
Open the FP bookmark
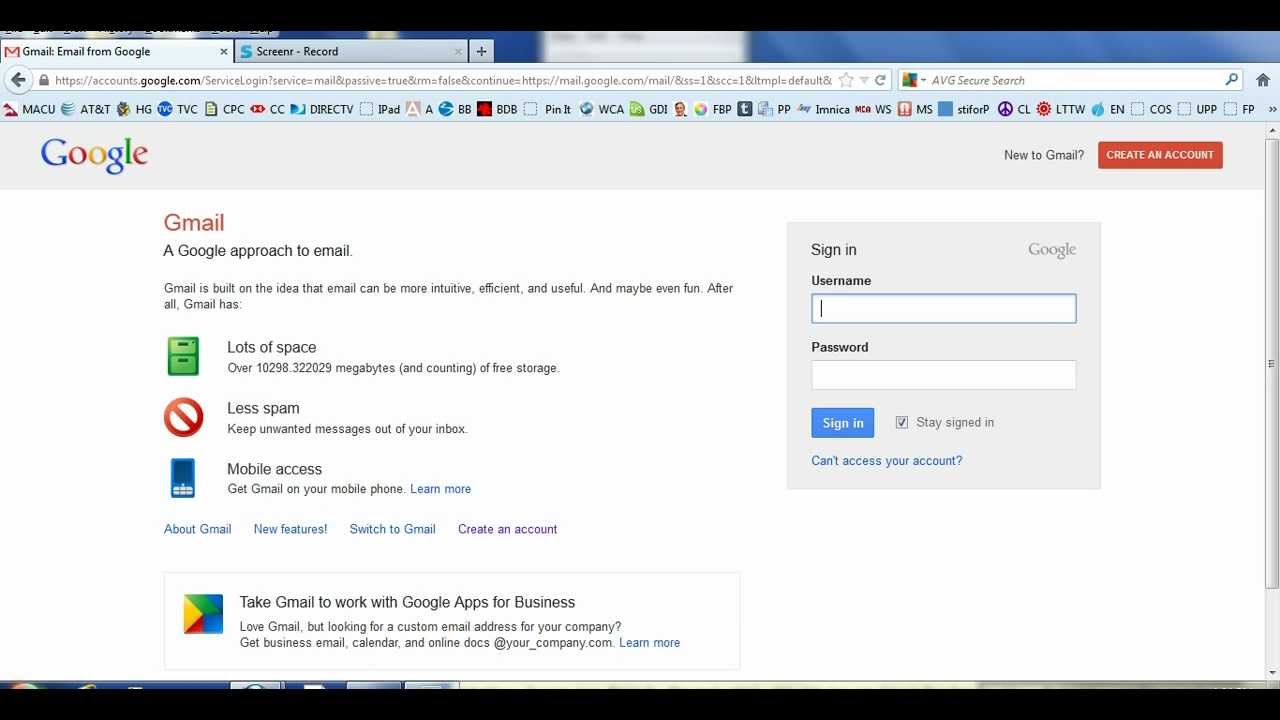[1240, 109]
